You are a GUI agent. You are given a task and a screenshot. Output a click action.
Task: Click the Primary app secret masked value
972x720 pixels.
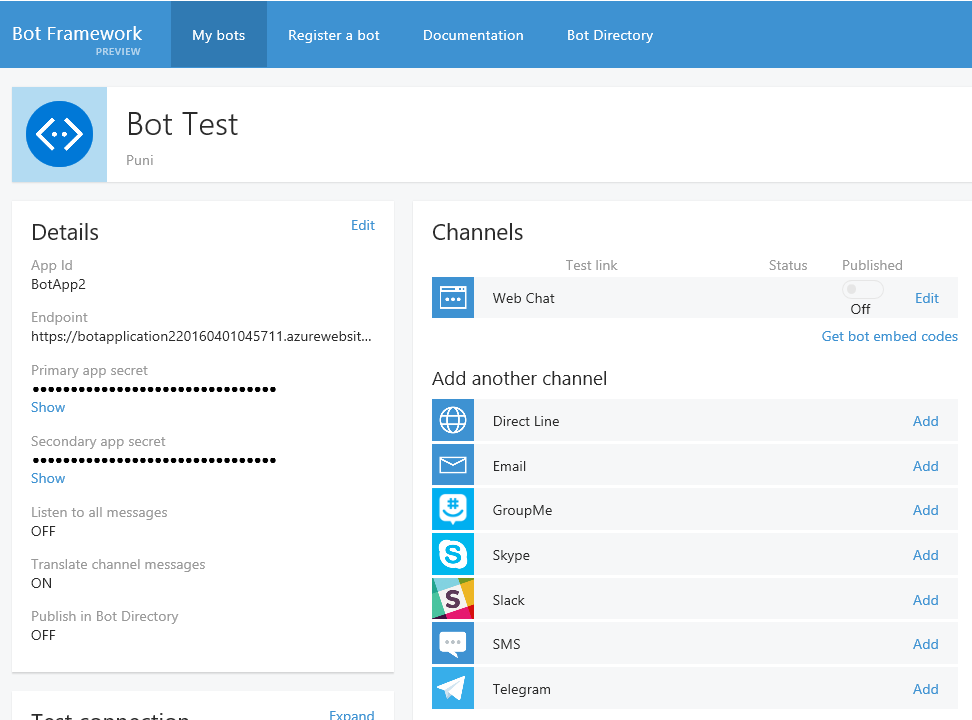(x=154, y=389)
